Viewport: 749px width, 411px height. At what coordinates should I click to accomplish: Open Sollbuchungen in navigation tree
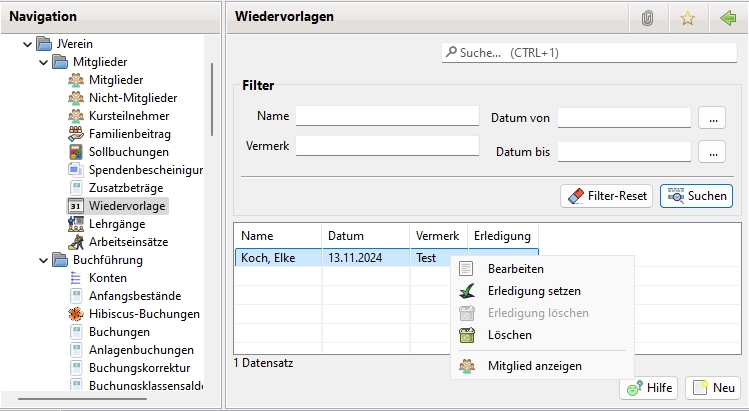tap(128, 152)
